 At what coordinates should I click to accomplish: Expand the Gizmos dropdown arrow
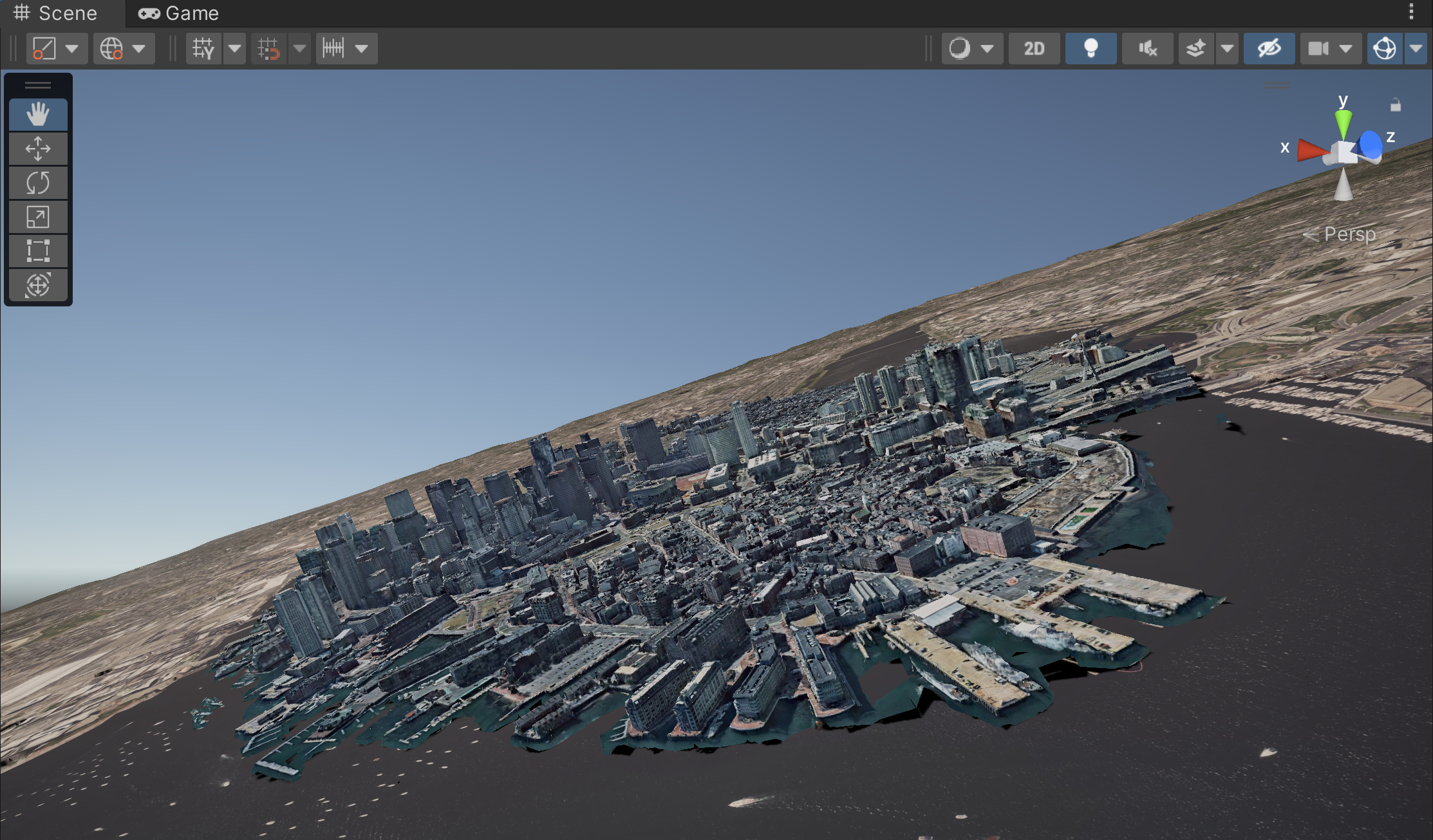click(1416, 49)
